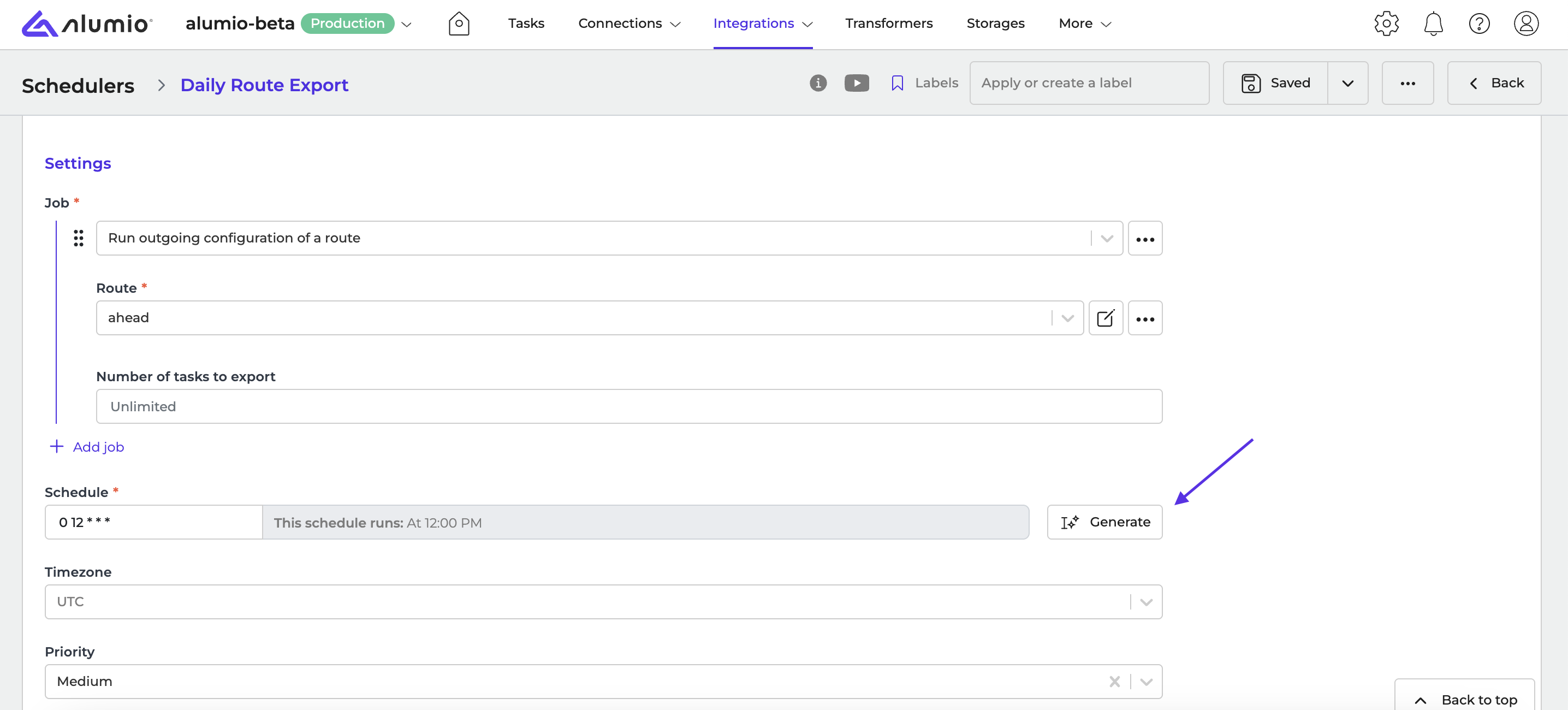Viewport: 1568px width, 710px height.
Task: Open the settings gear icon
Action: point(1386,23)
